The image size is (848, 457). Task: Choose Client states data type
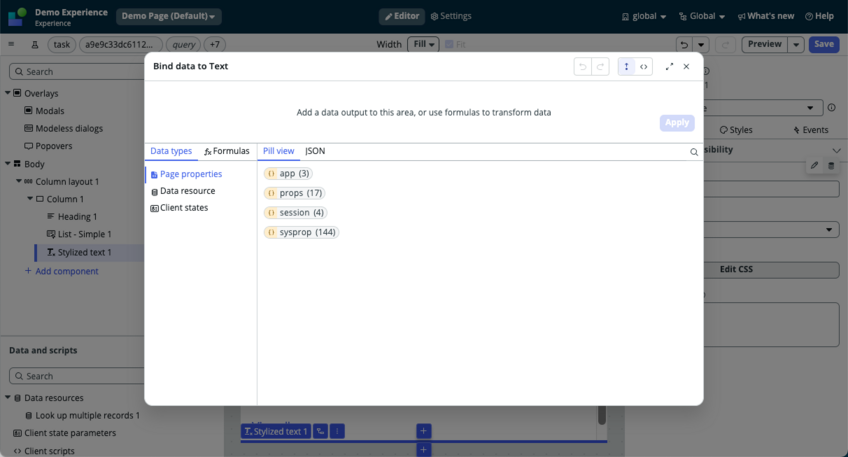click(x=179, y=208)
